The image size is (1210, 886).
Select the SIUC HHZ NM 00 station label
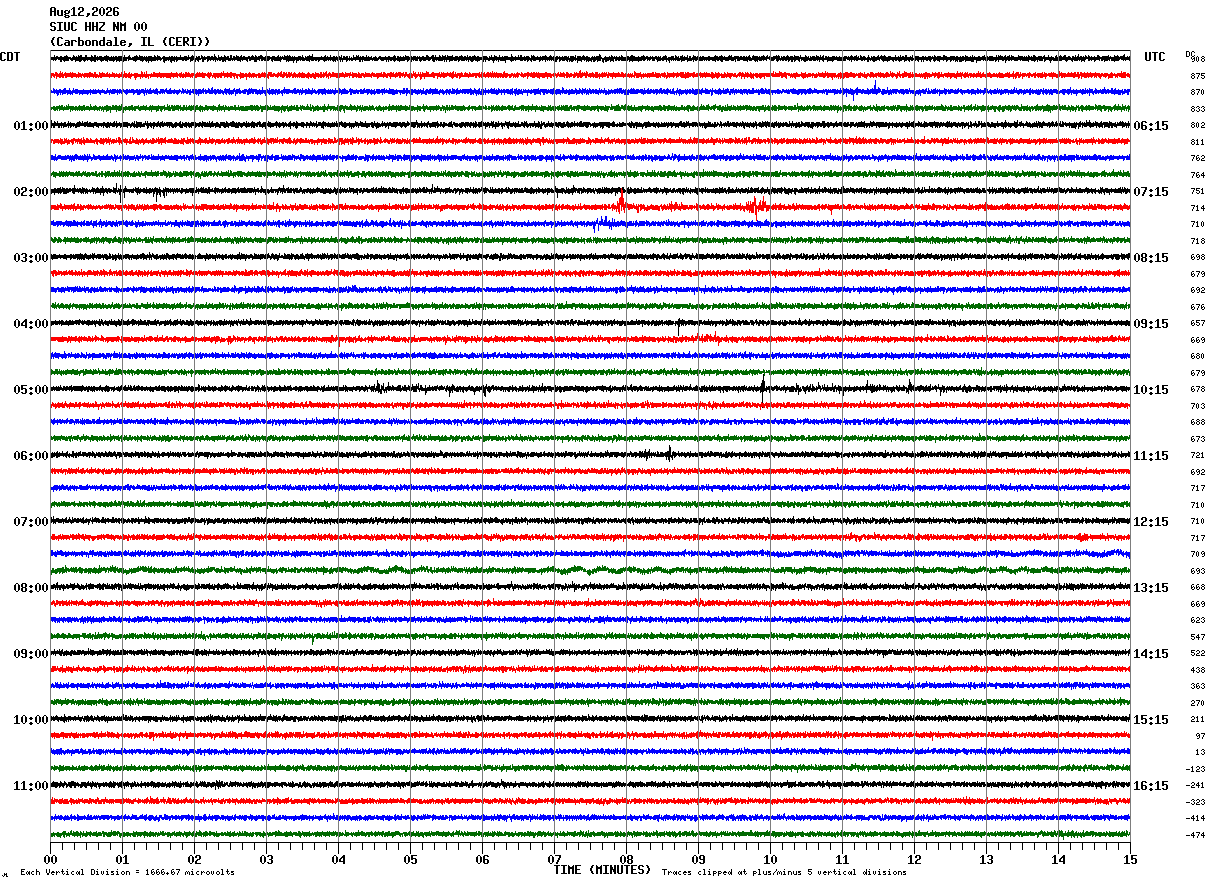(98, 27)
